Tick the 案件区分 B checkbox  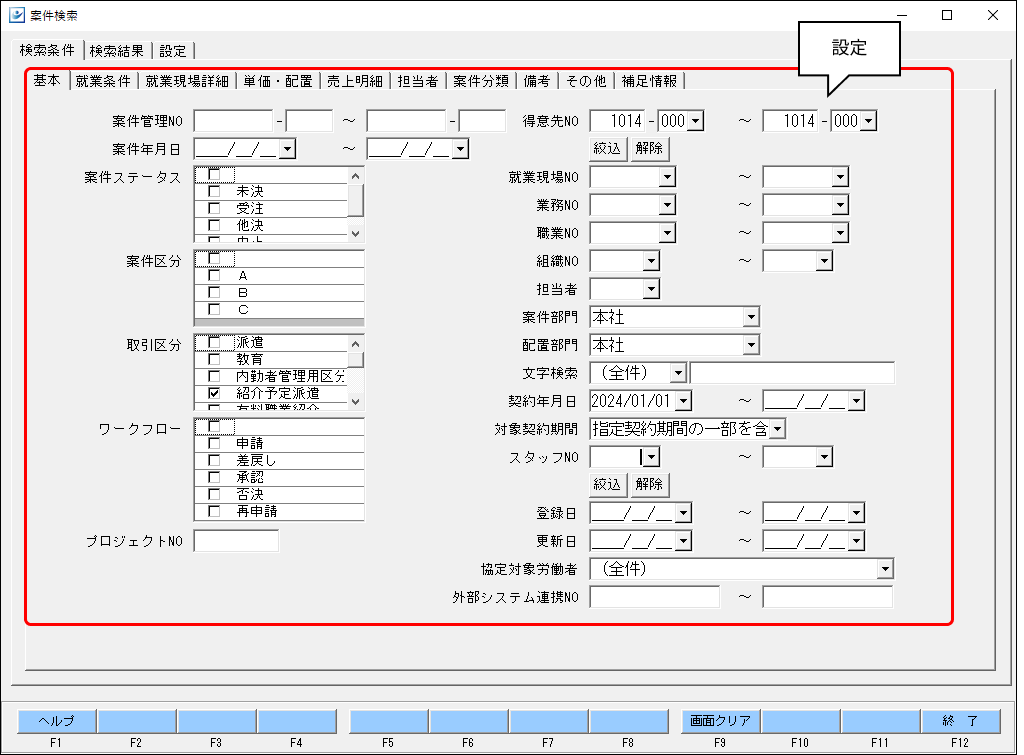pos(214,293)
